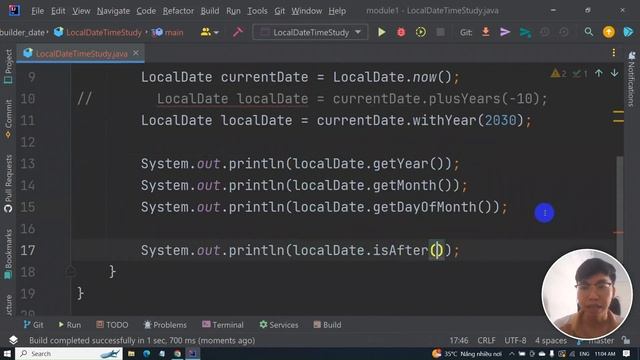Open Tools menu
Image resolution: width=640 pixels, height=360 pixels.
(257, 11)
